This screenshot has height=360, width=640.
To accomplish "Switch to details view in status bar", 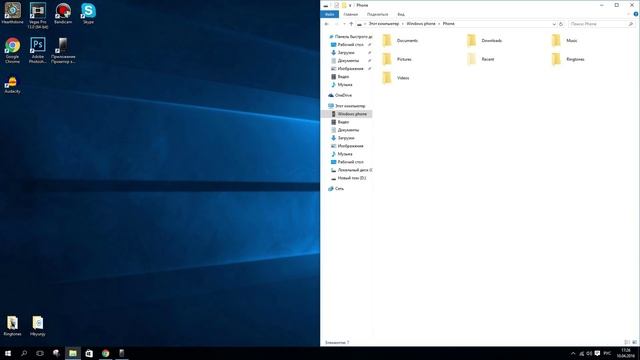I will (x=627, y=342).
